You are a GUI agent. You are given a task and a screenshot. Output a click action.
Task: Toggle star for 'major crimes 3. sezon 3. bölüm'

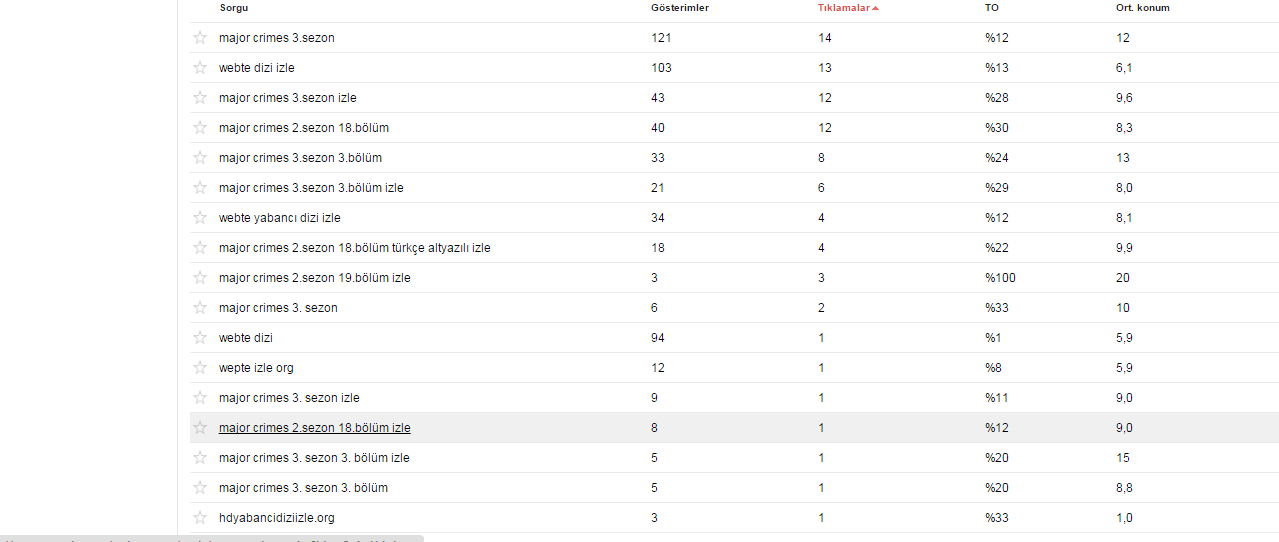coord(200,488)
